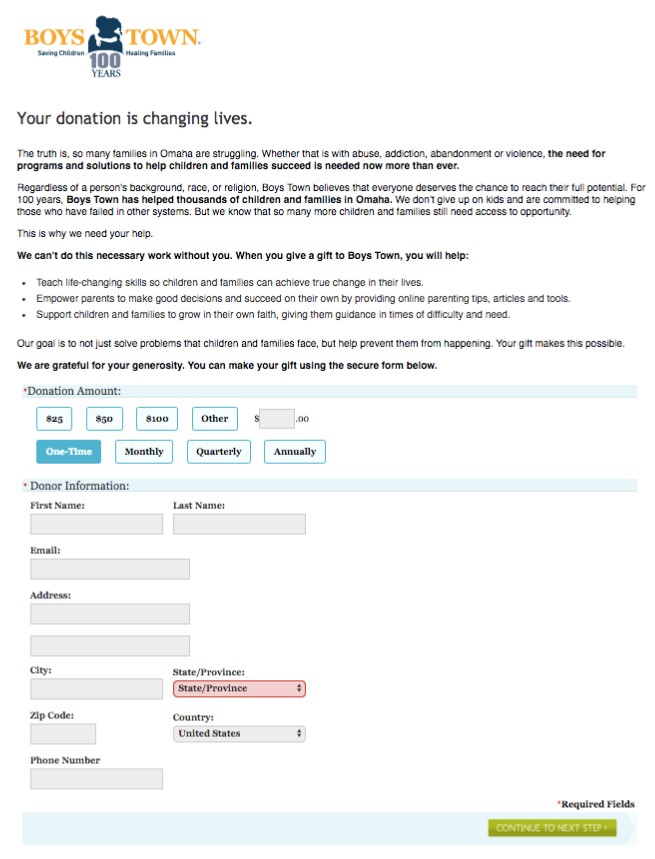Choose Quarterly gift frequency

click(219, 452)
